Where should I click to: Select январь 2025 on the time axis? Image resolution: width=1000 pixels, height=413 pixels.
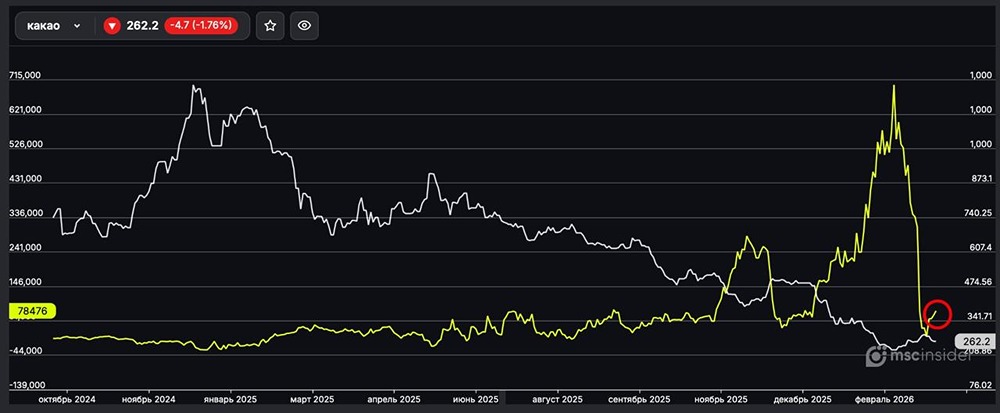[229, 398]
